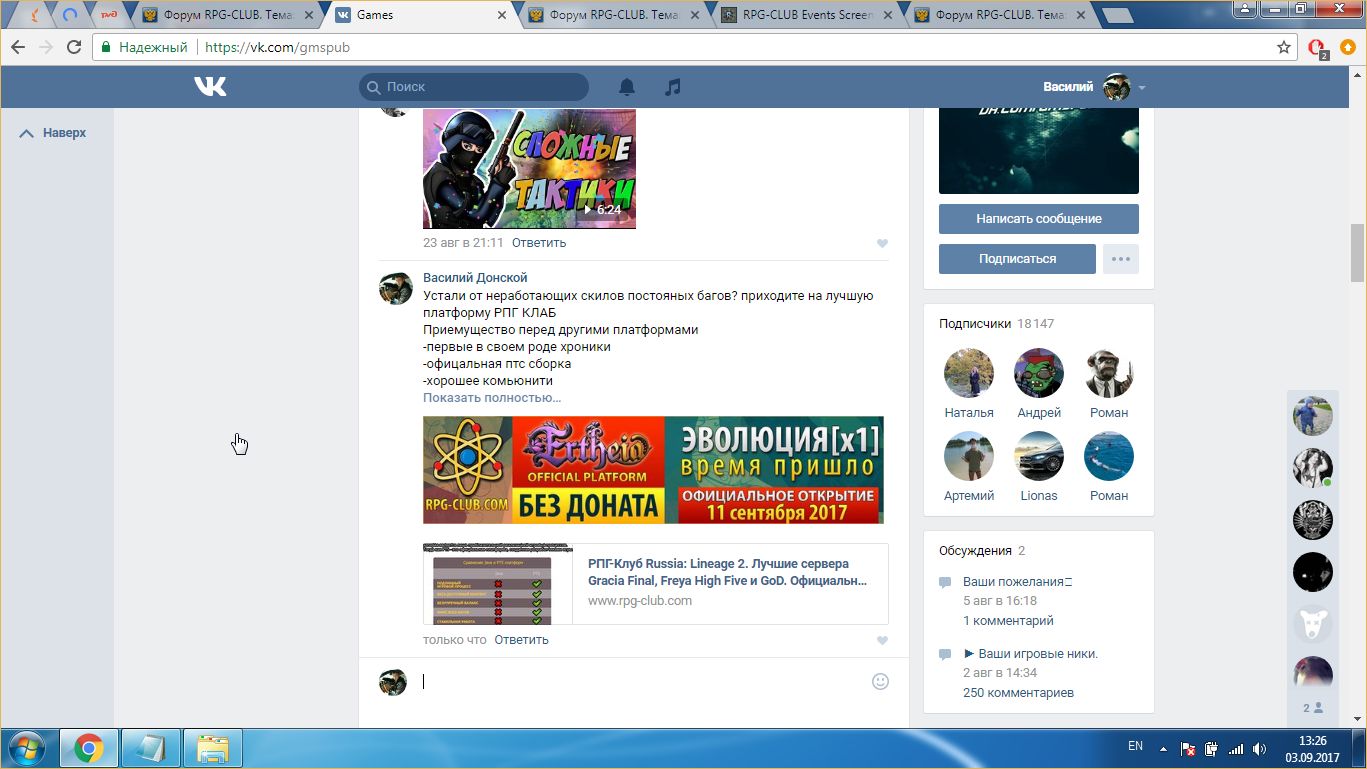Reload the page
The image size is (1367, 769).
74,47
